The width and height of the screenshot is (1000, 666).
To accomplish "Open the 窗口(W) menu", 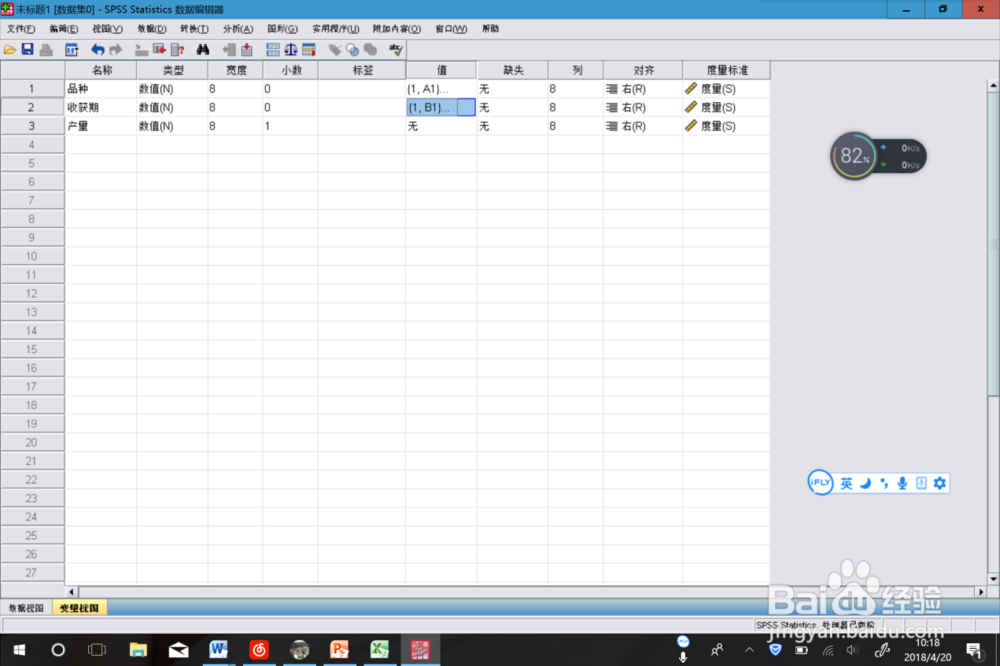I will click(451, 29).
